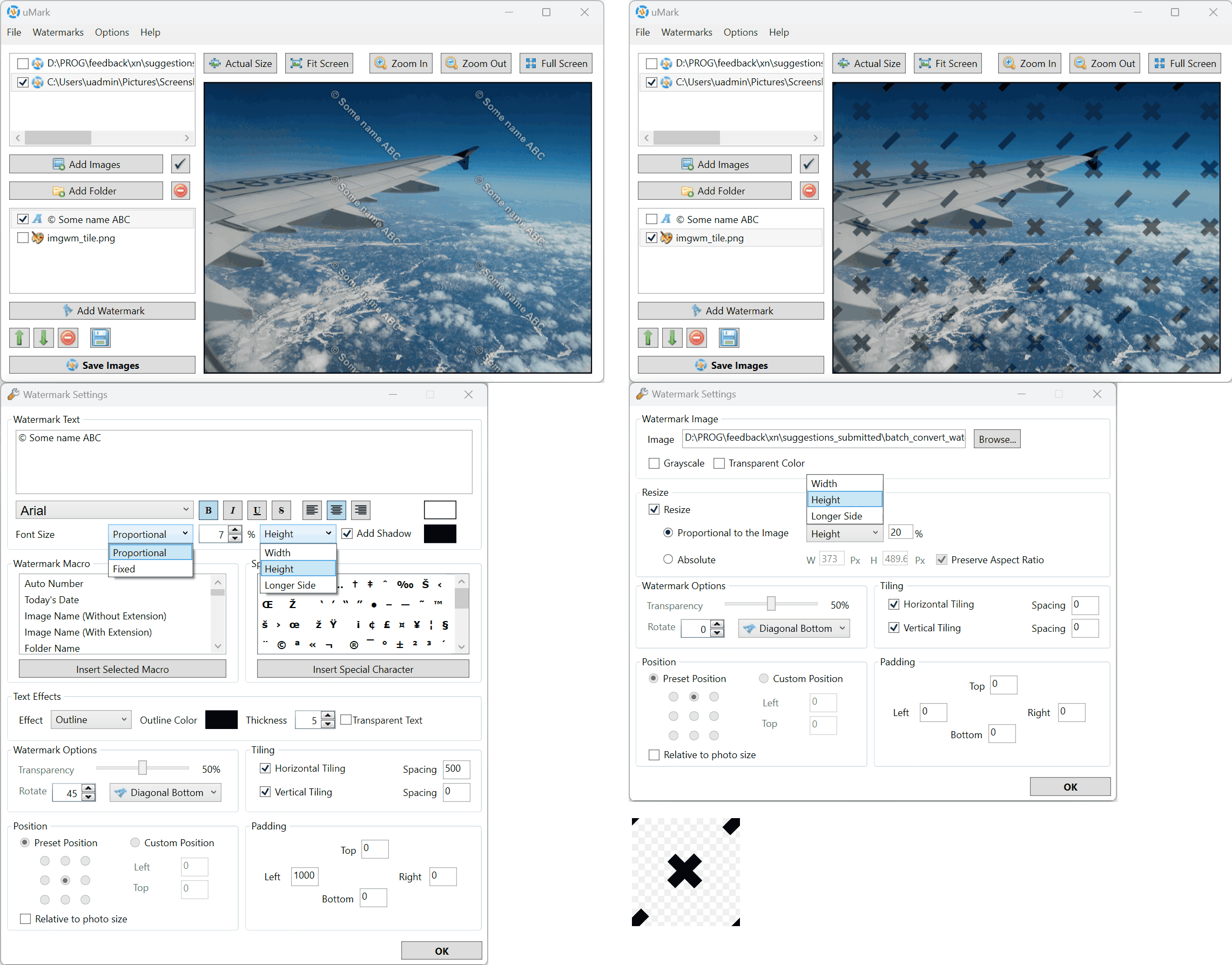This screenshot has width=1232, height=965.
Task: Click the Strikethrough text icon
Action: point(281,510)
